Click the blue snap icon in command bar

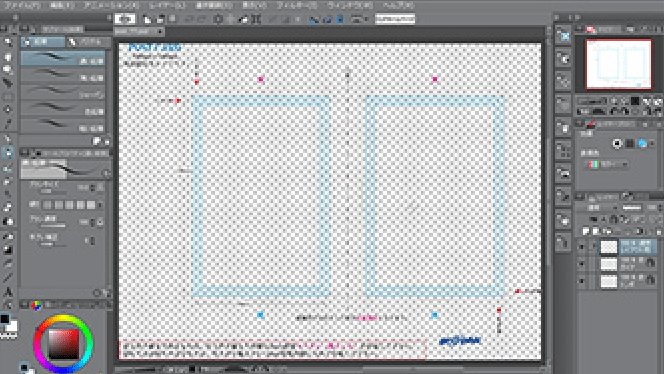pyautogui.click(x=340, y=19)
